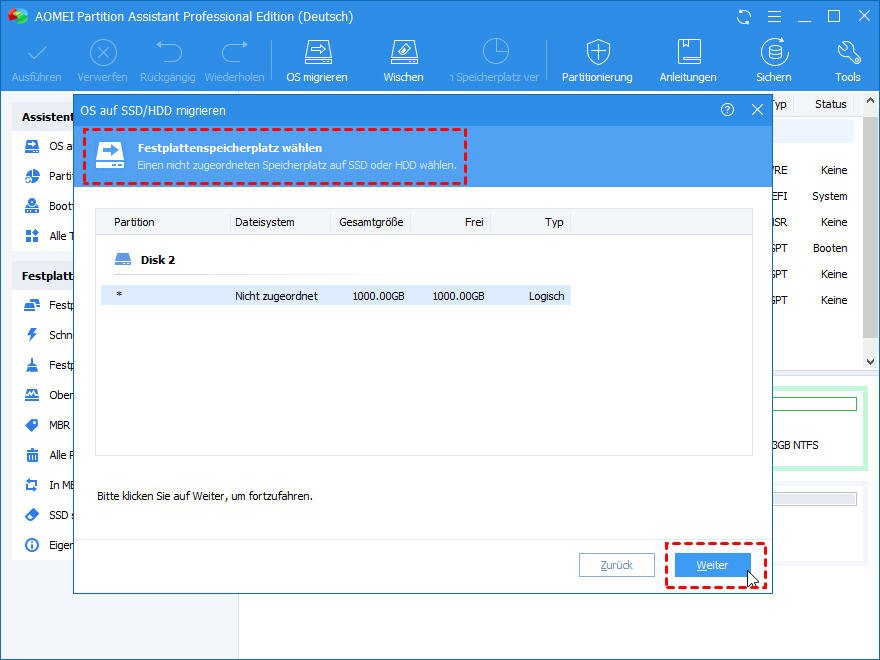Click the Wiederholen redo arrow icon
The image size is (880, 660).
(x=235, y=52)
